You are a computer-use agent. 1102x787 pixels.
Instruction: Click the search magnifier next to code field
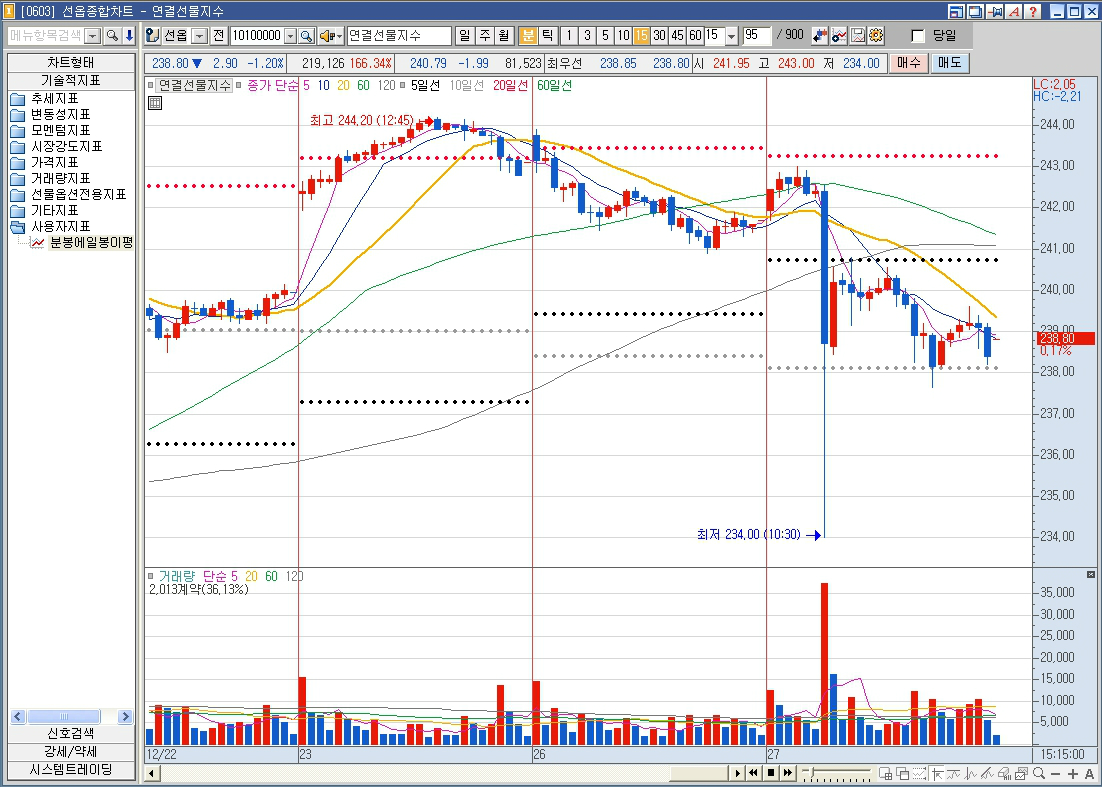306,36
